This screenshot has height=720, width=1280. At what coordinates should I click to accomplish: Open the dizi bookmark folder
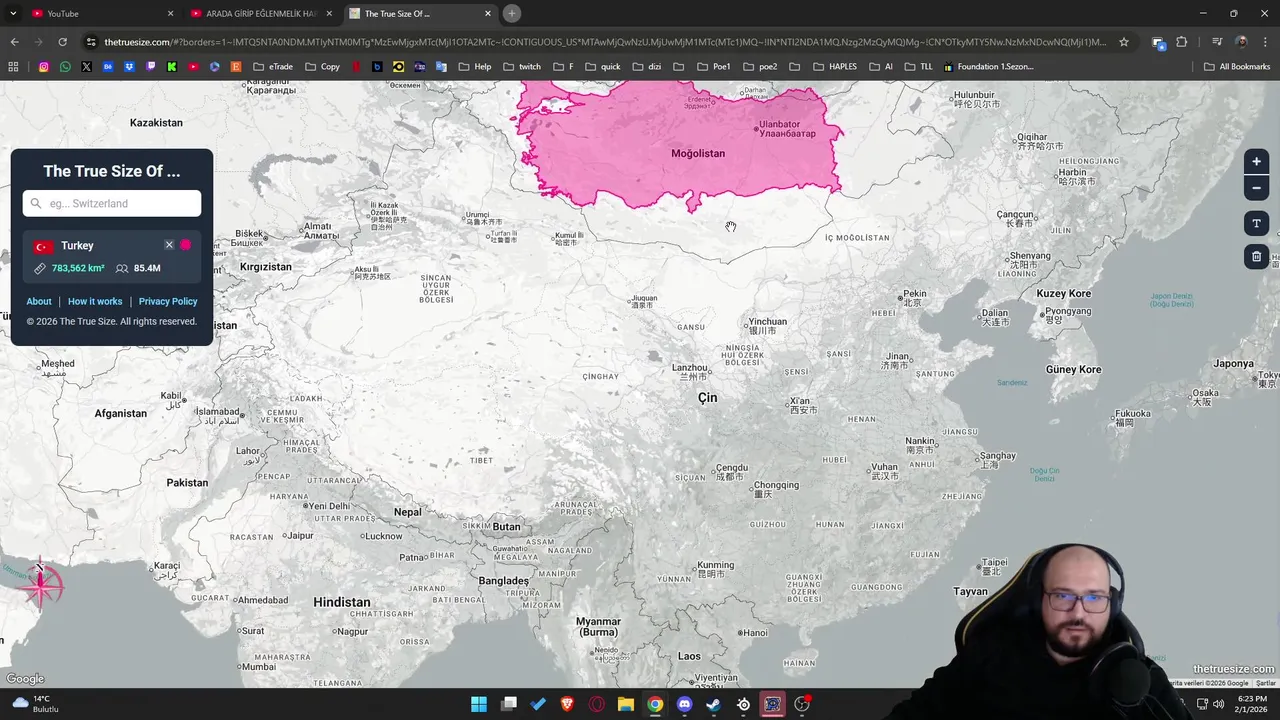coord(647,67)
